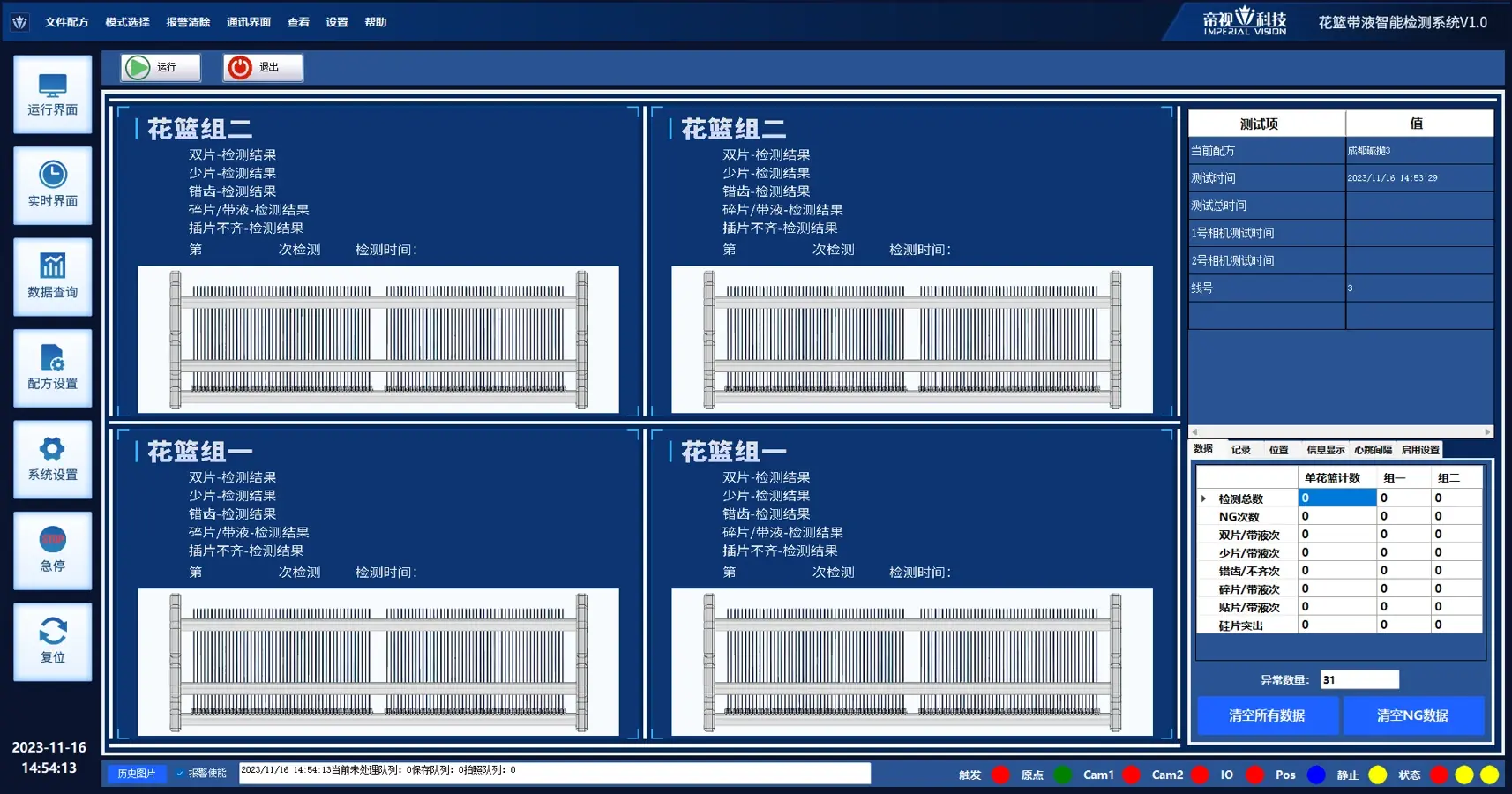Screen dimensions: 1512x794
Task: Open the 设置 menu
Action: (337, 22)
